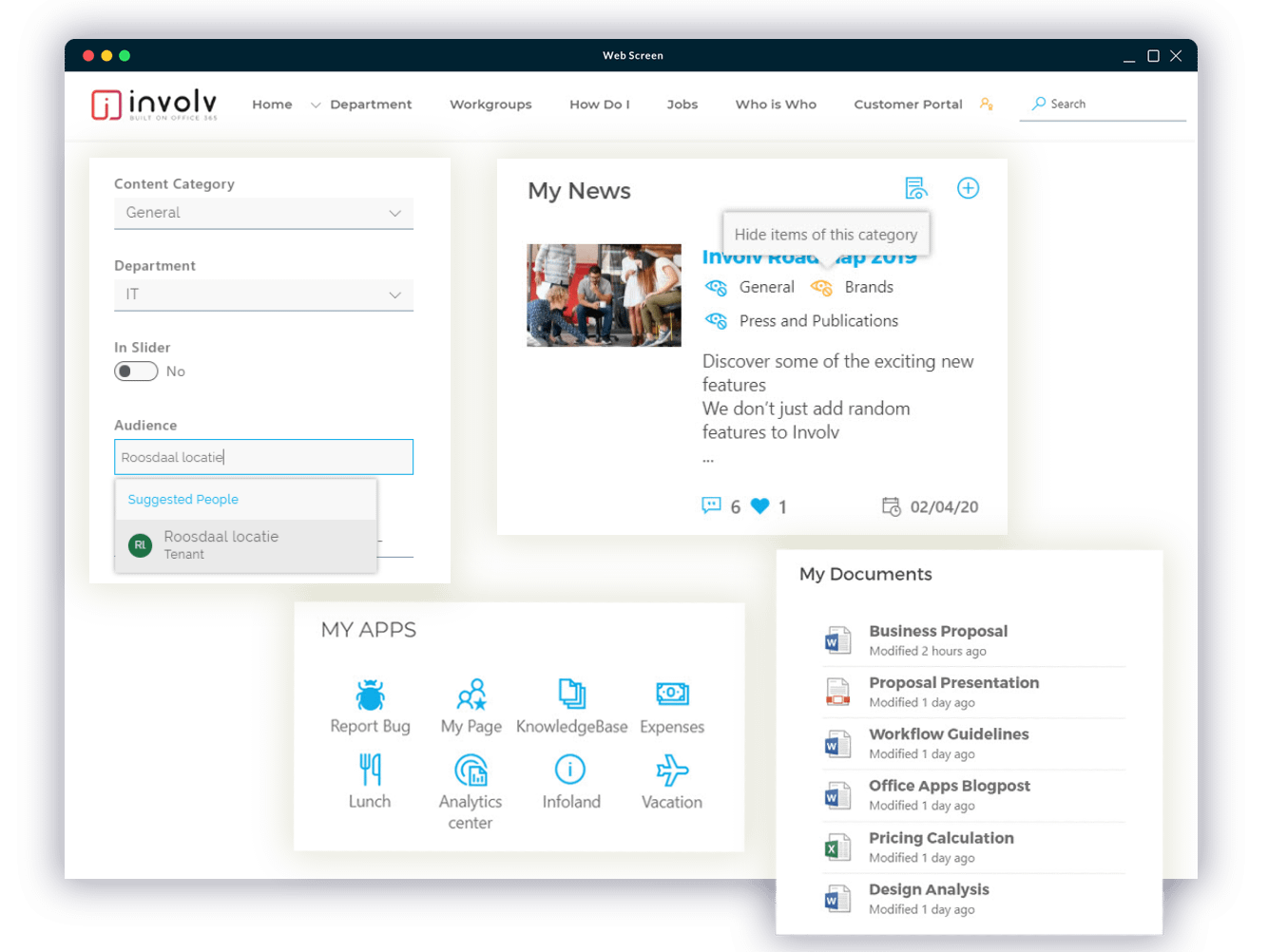Select Roosdaal locatie from suggested people
The image size is (1268, 952).
point(221,543)
